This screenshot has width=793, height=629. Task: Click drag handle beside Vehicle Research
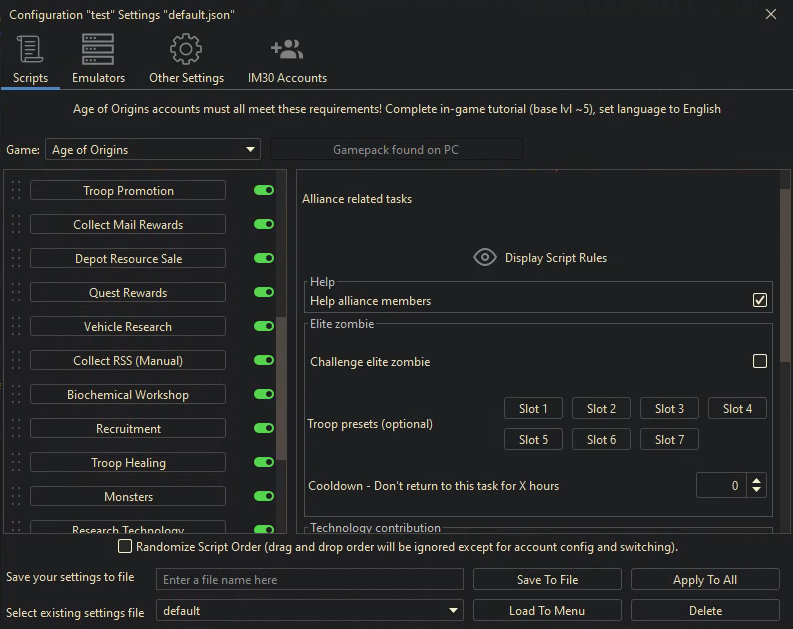[16, 327]
